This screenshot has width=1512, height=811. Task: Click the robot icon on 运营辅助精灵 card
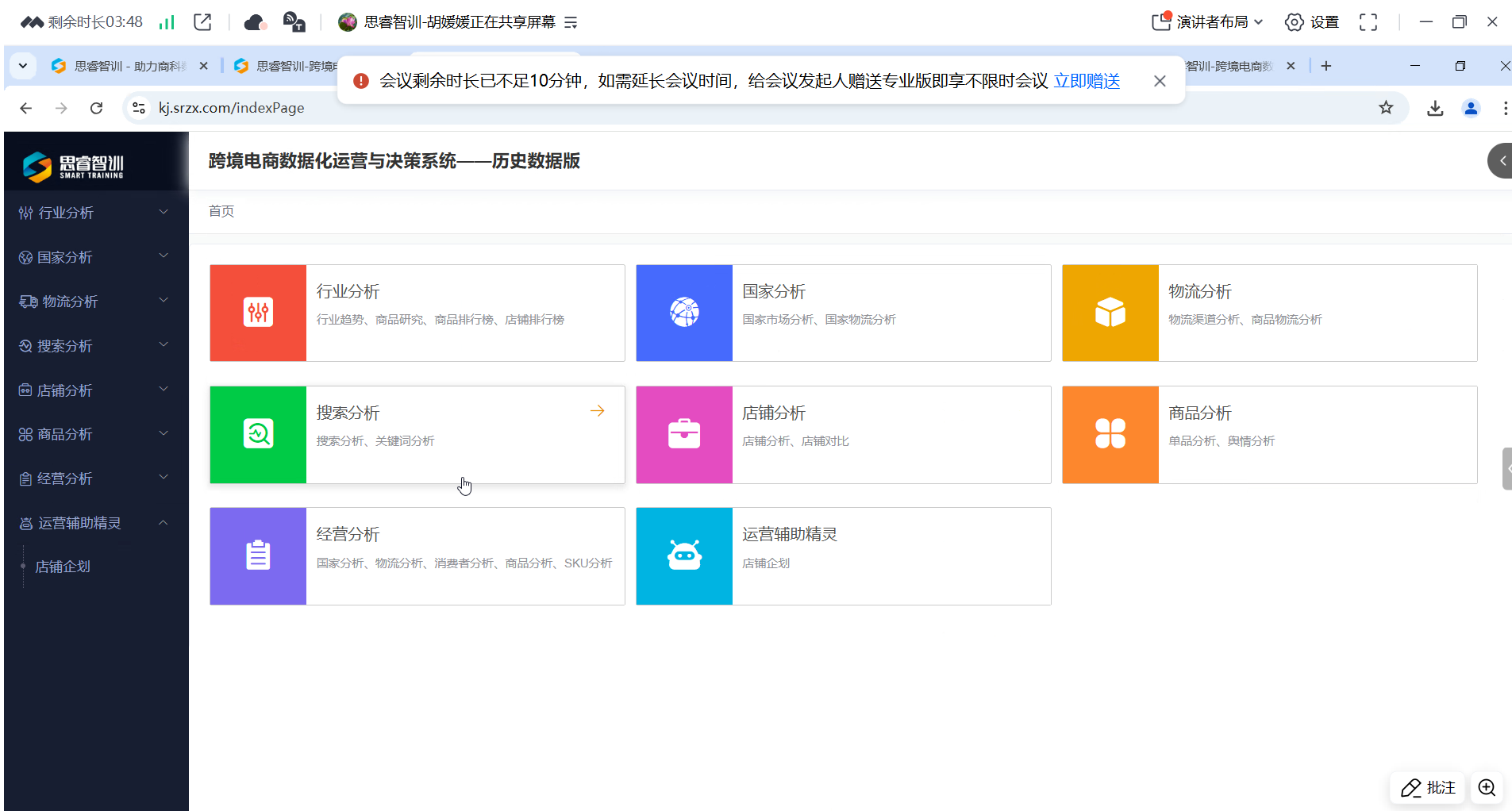click(x=683, y=555)
